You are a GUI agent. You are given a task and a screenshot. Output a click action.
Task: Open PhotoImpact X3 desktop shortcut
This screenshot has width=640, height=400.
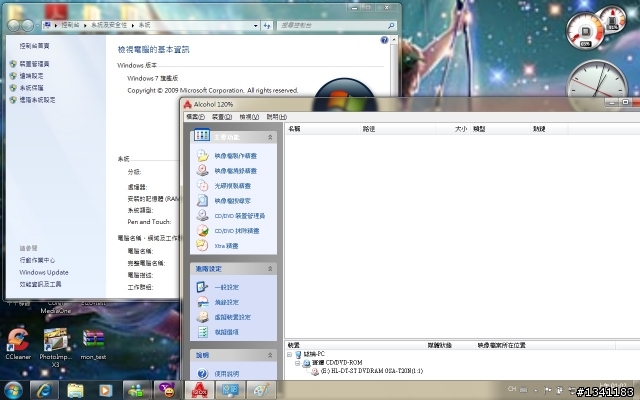pyautogui.click(x=56, y=348)
